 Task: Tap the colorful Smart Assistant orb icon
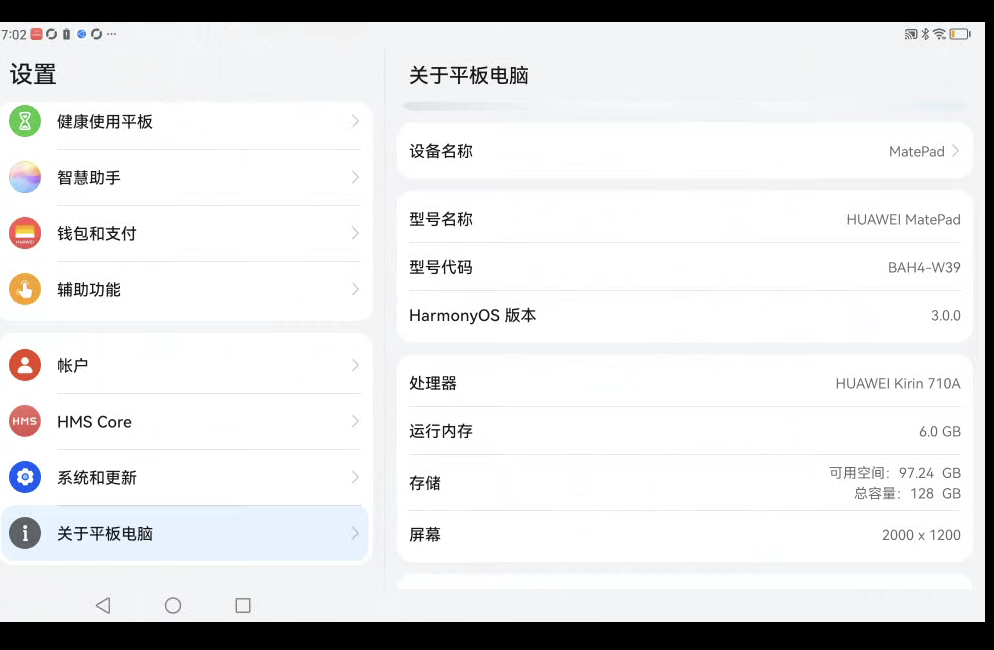coord(25,177)
